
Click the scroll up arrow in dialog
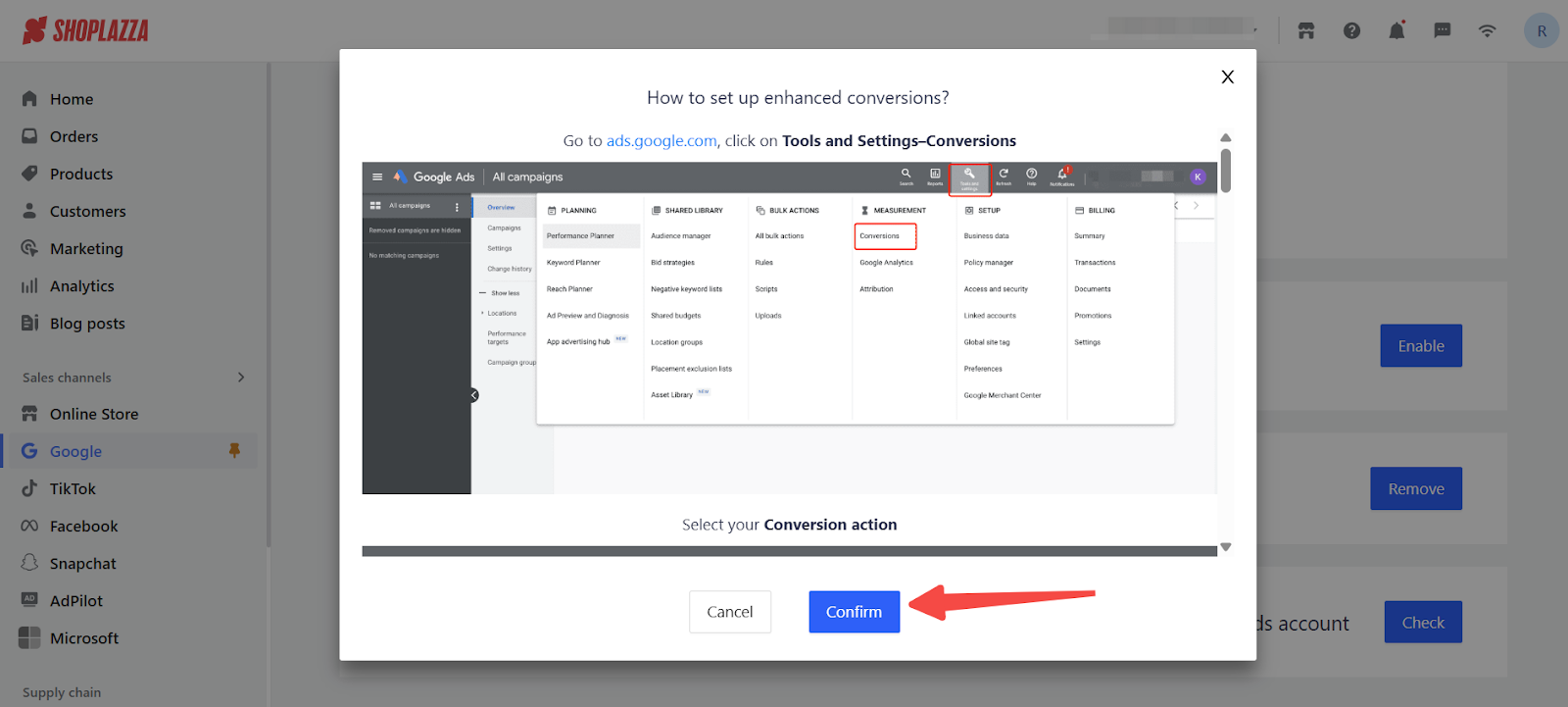coord(1225,137)
